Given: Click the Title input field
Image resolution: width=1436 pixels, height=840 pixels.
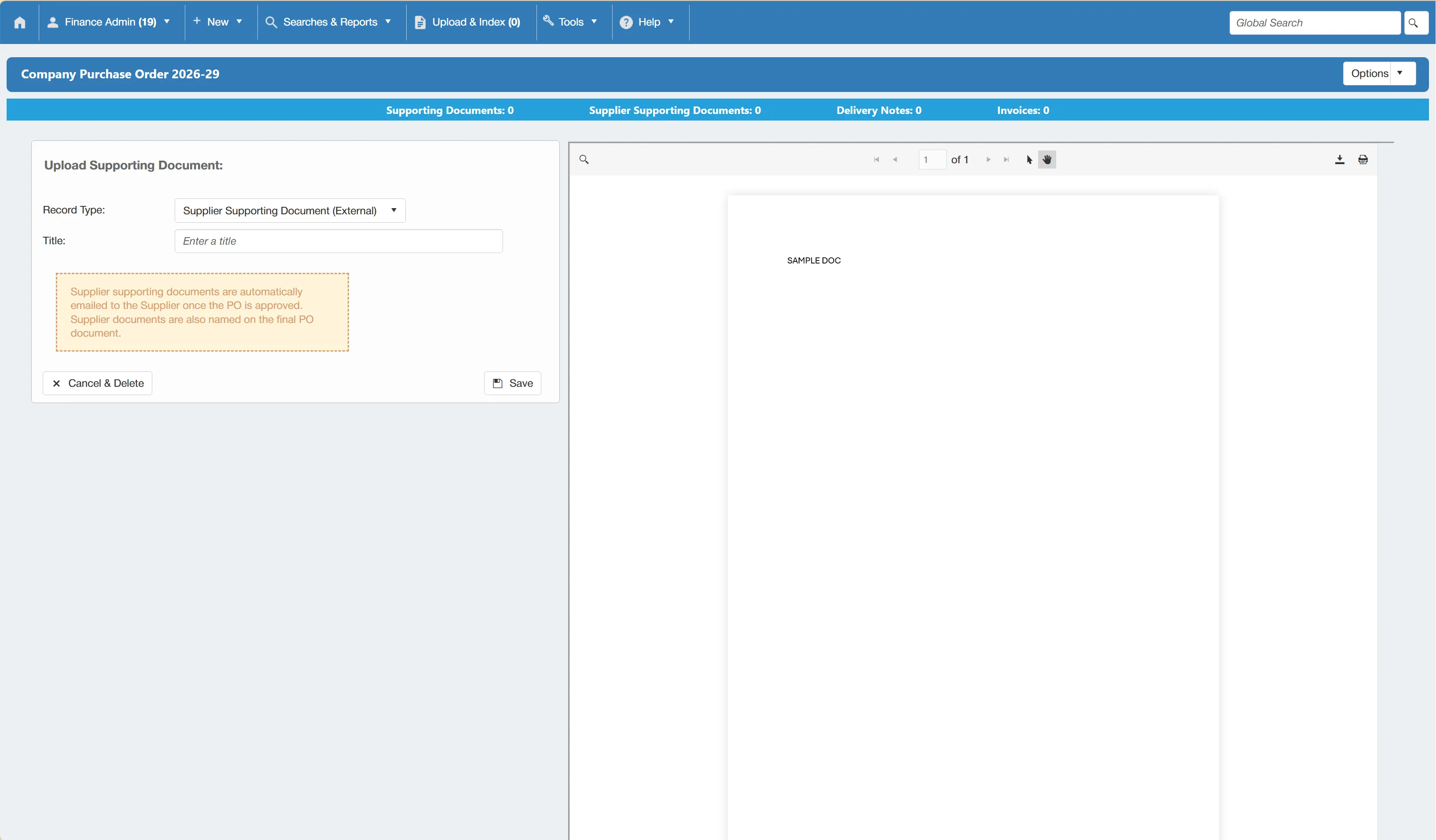Looking at the screenshot, I should (x=338, y=241).
